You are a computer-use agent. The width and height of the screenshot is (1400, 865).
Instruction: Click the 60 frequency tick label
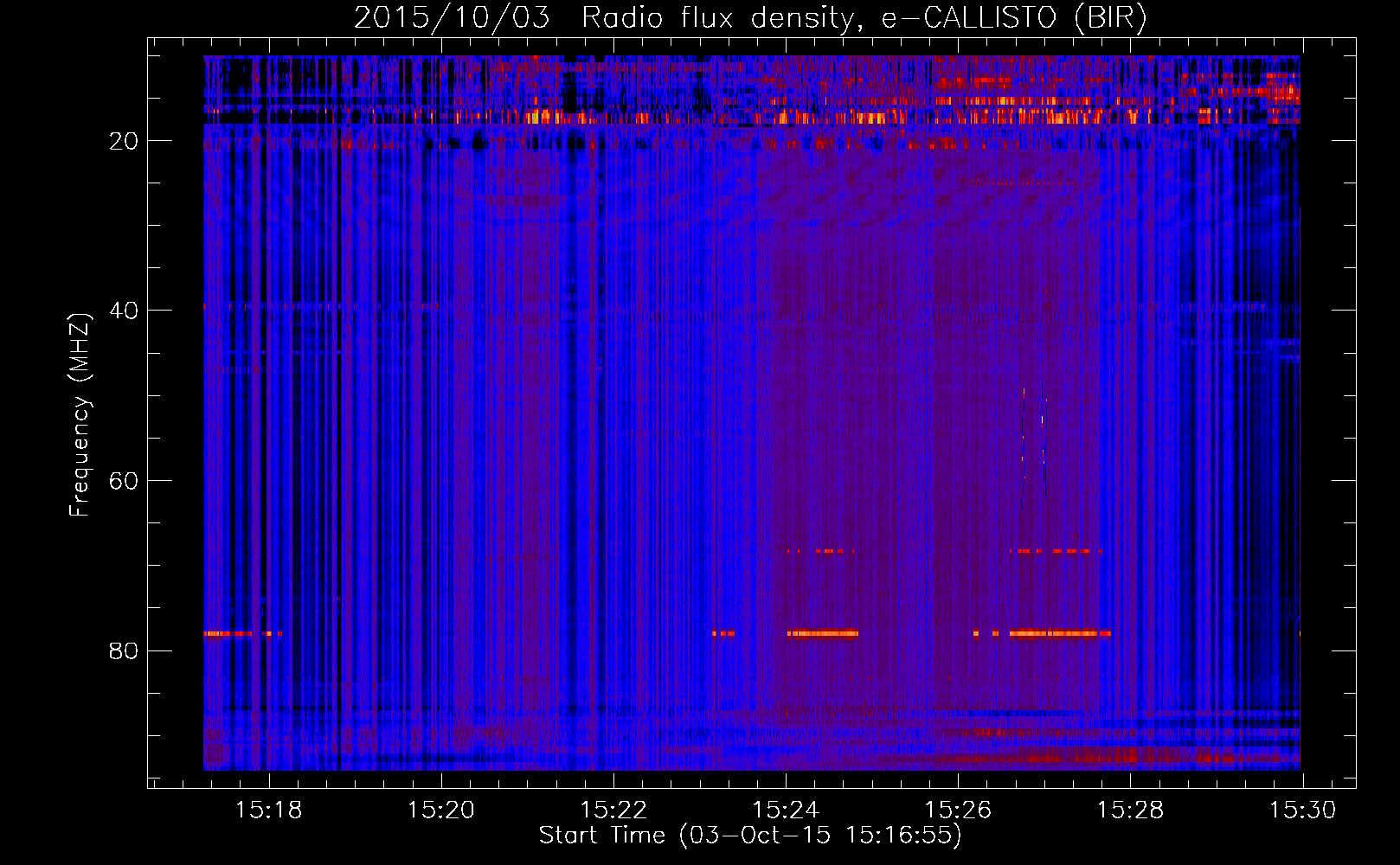click(x=125, y=481)
